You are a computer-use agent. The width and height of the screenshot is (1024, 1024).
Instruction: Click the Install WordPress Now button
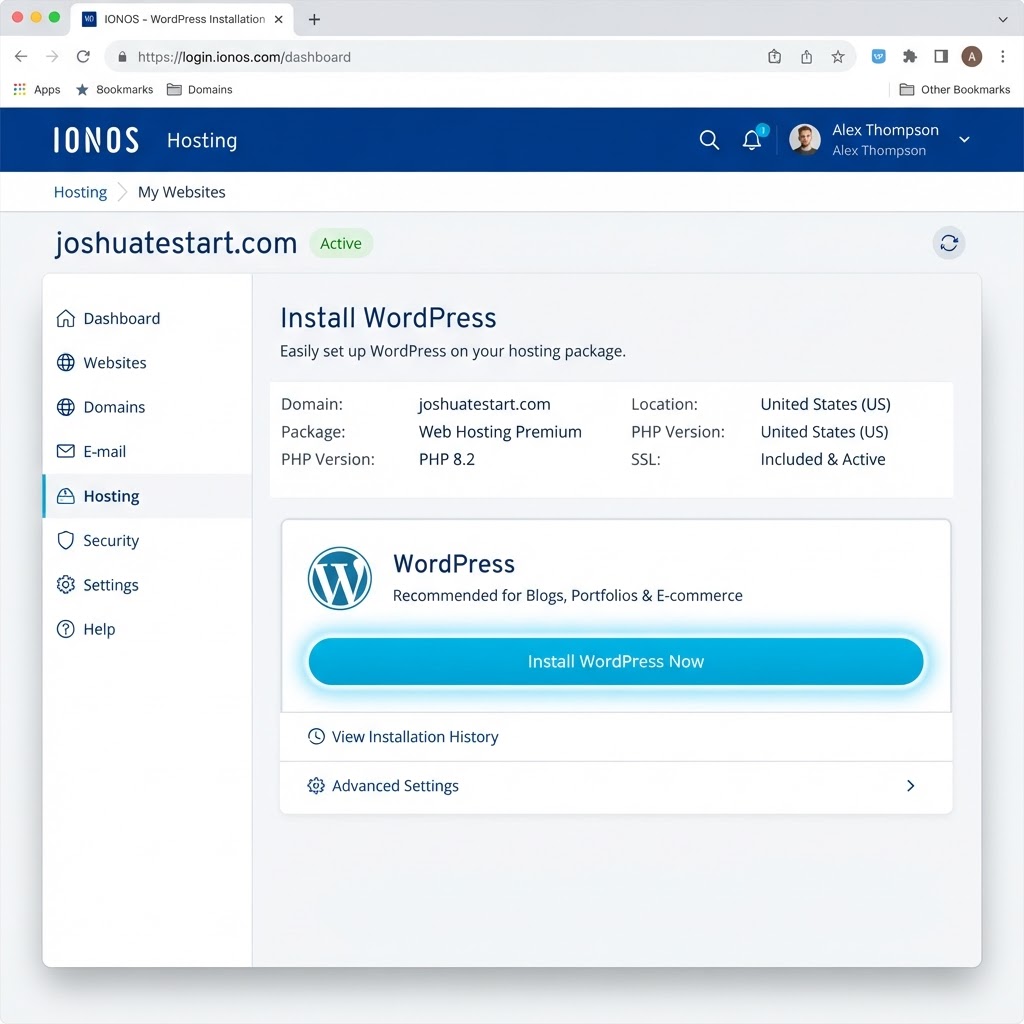click(x=616, y=662)
